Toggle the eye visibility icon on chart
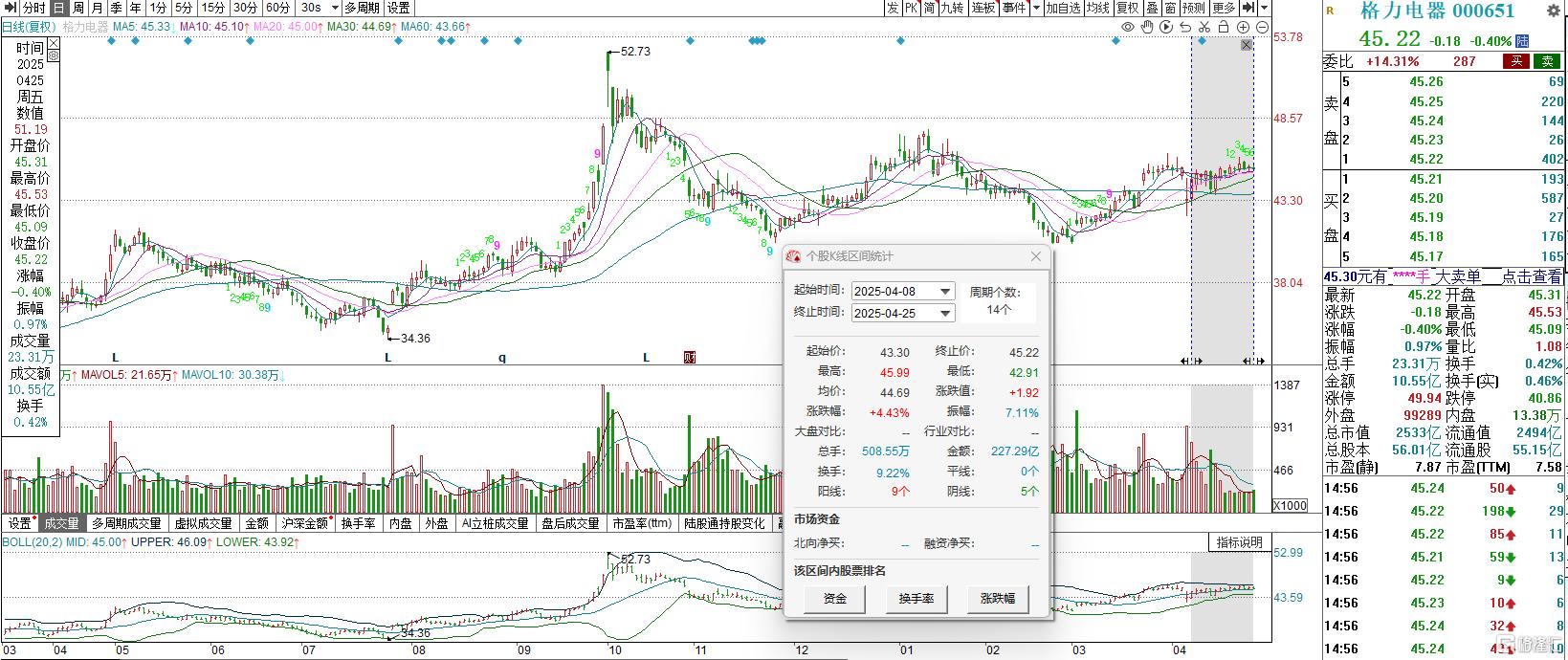Image resolution: width=1568 pixels, height=660 pixels. coord(1128,27)
